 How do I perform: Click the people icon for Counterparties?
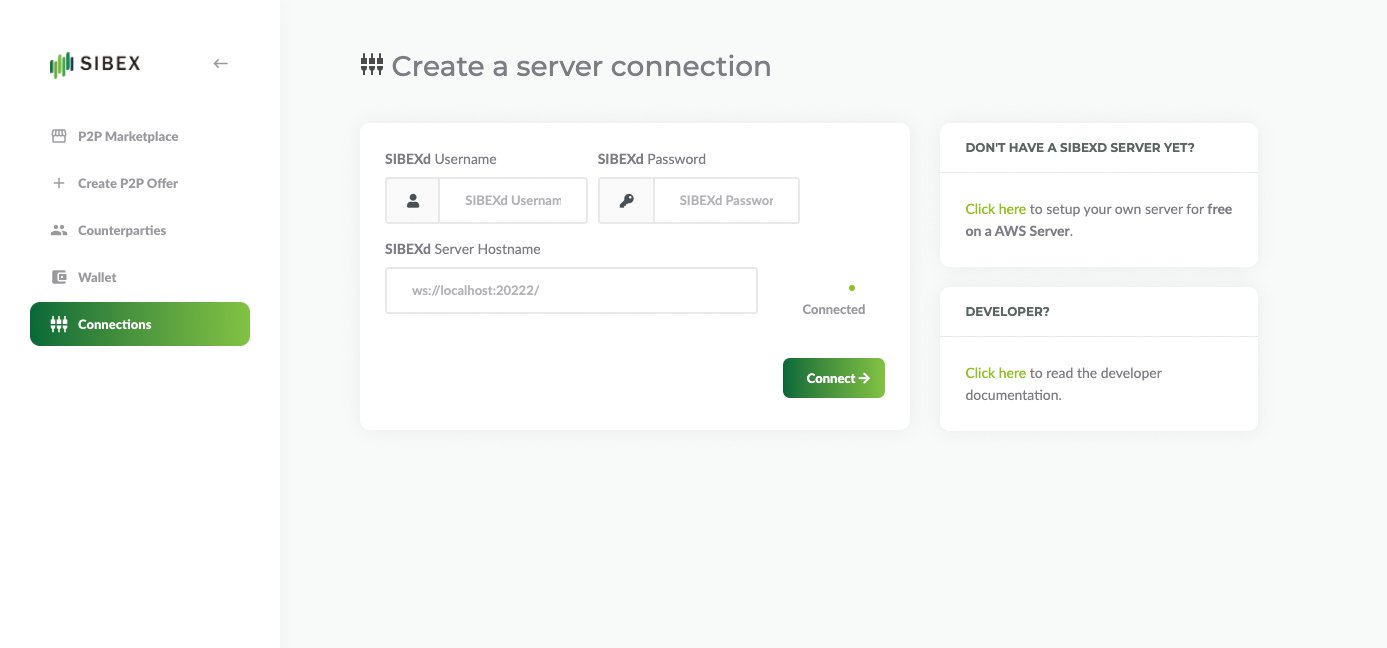[58, 230]
